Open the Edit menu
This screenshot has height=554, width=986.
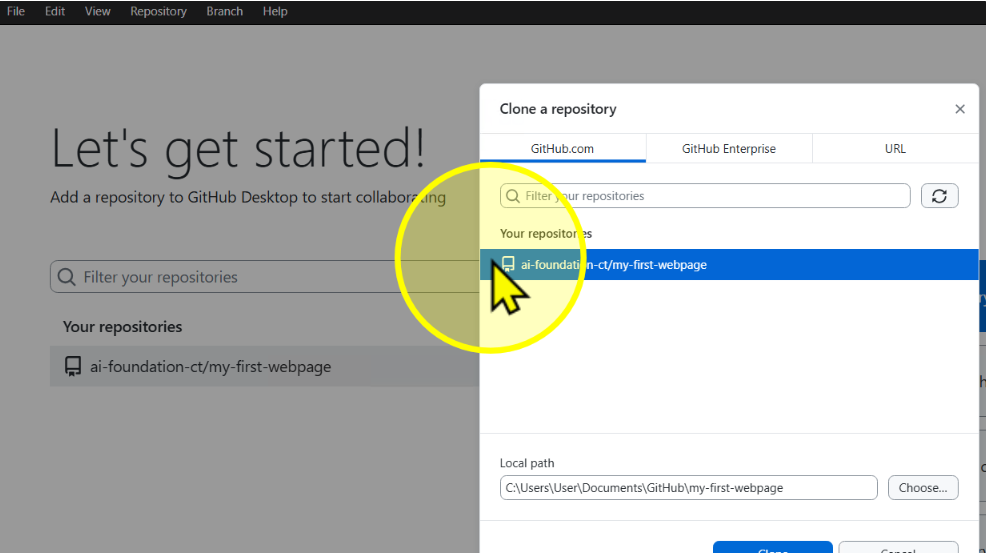[55, 11]
